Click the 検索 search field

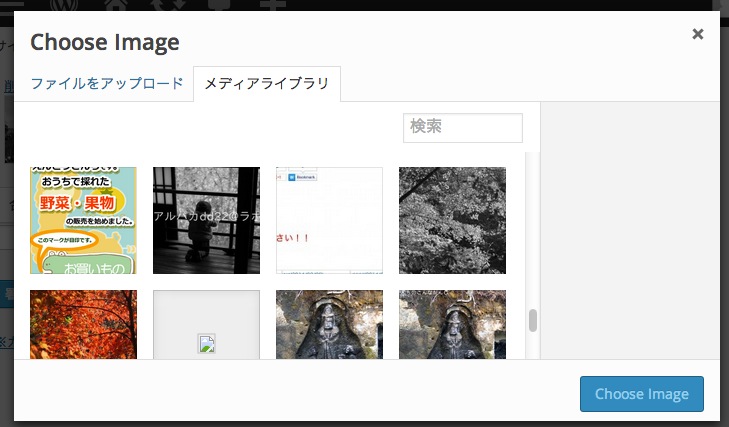click(x=462, y=128)
